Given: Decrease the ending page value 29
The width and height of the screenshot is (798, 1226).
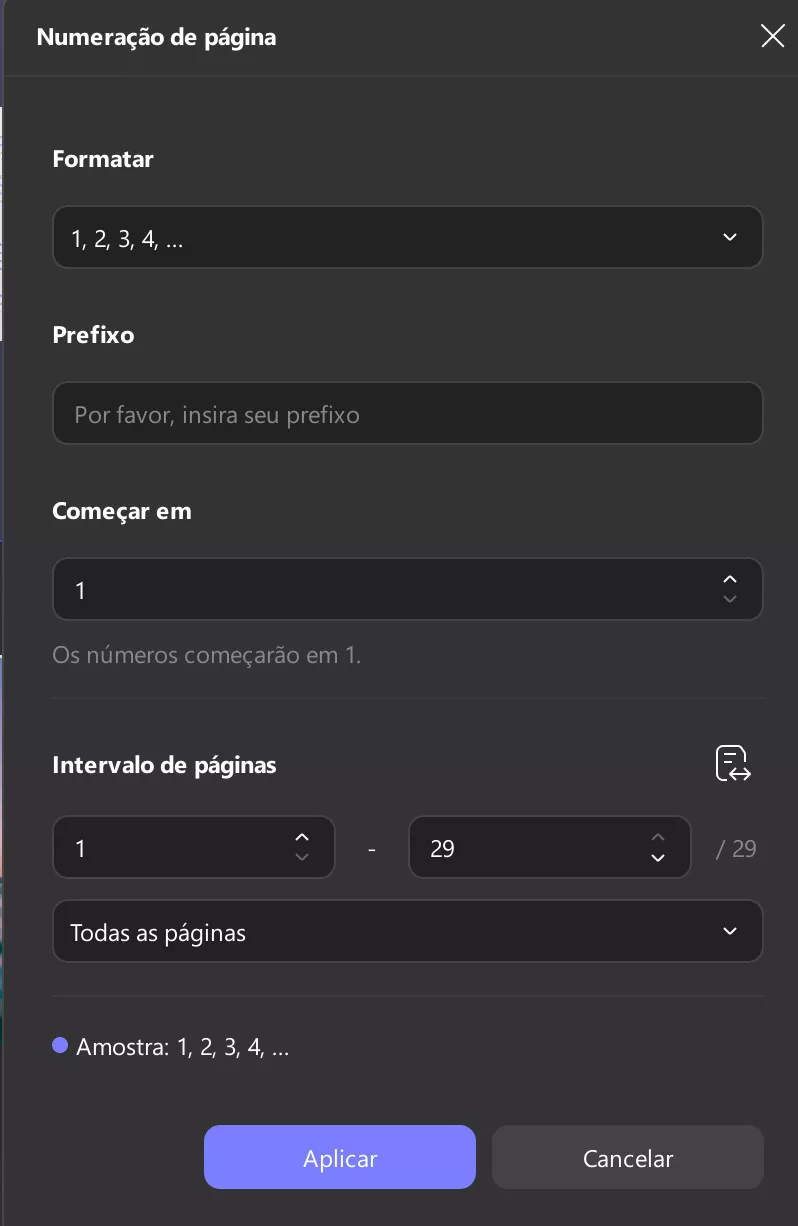Looking at the screenshot, I should click(658, 858).
